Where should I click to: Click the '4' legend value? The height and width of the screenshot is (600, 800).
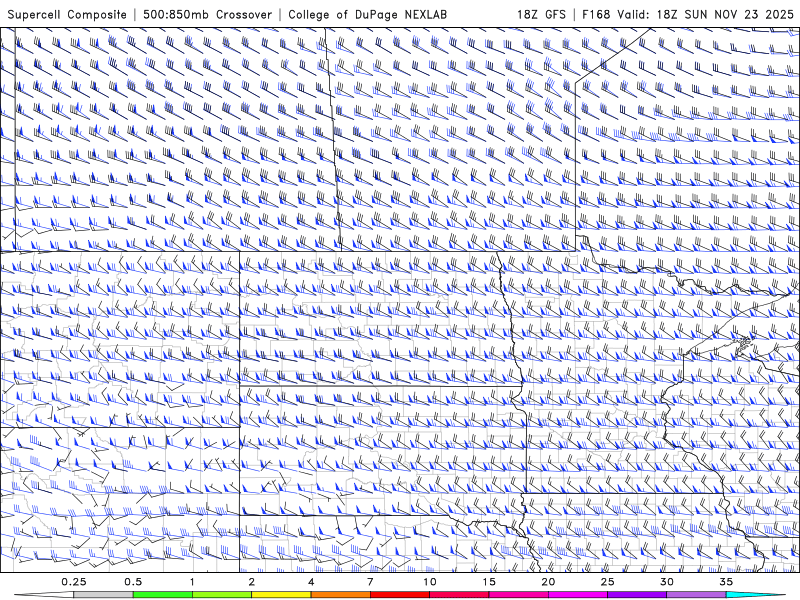click(311, 582)
